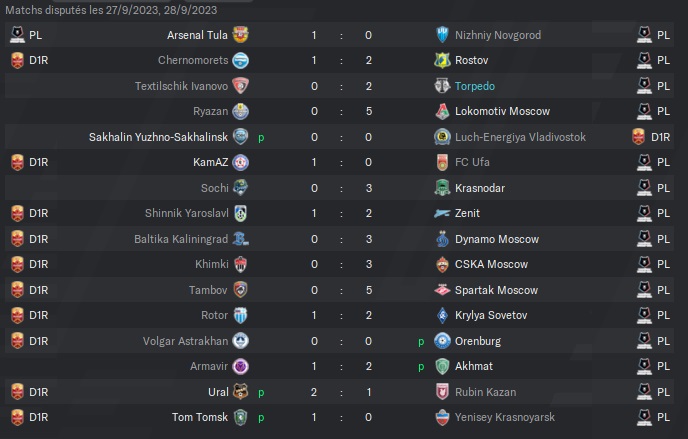Click the Dynamo Moscow club logo
688x439 pixels.
[x=442, y=239]
